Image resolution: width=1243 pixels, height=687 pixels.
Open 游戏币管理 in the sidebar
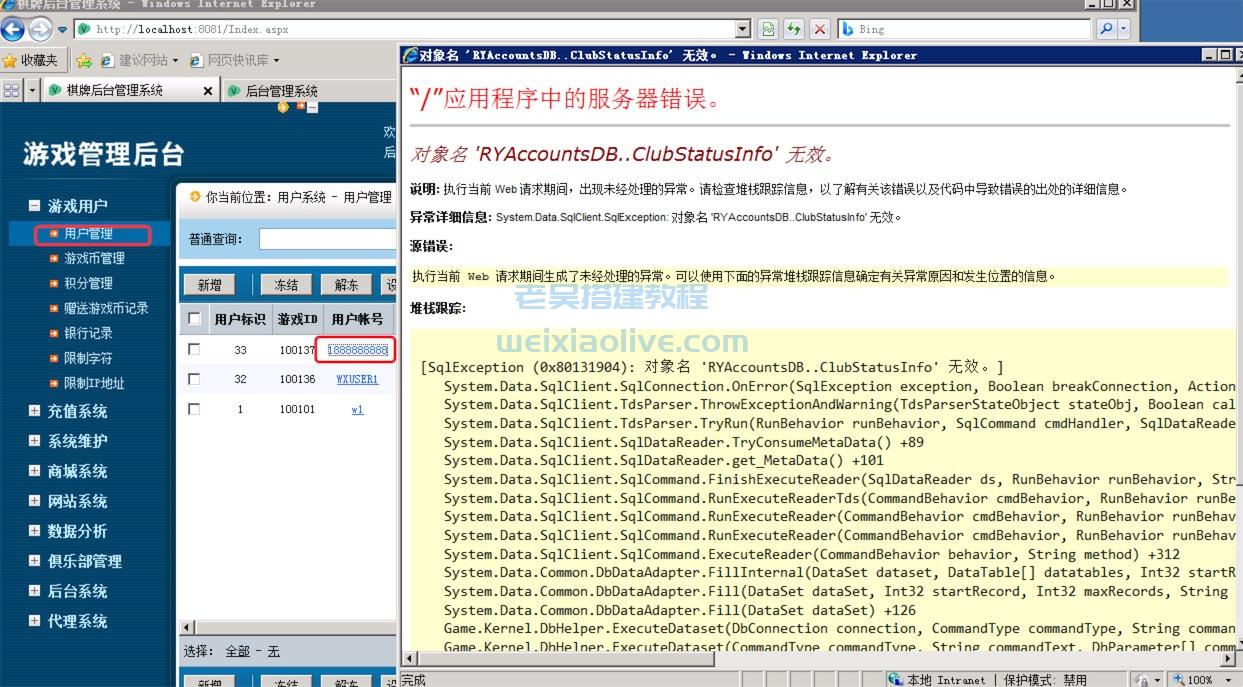[94, 258]
